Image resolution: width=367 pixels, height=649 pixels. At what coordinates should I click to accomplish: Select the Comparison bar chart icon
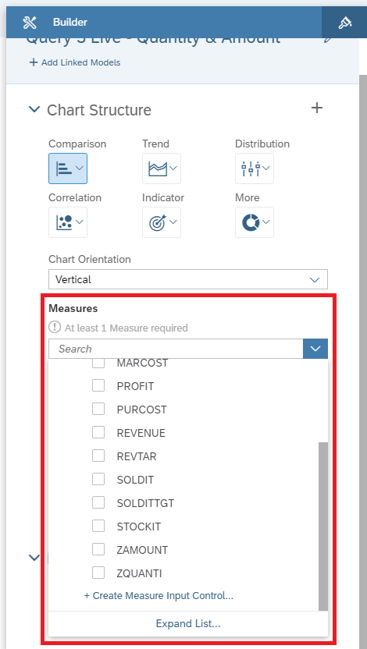(68, 168)
